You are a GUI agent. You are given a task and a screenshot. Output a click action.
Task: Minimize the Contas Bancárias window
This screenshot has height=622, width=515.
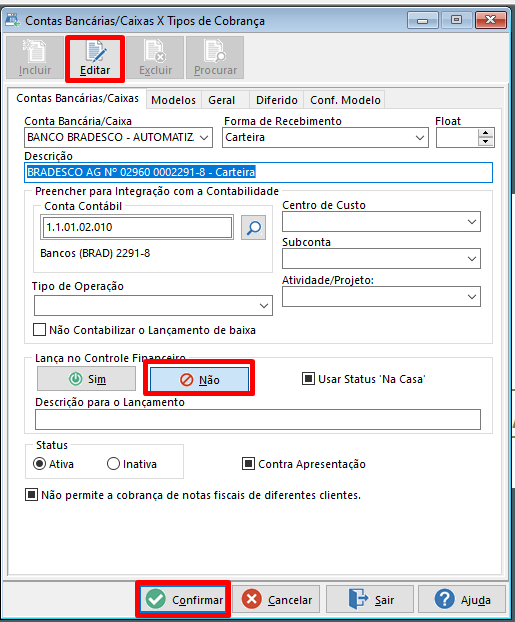(423, 20)
